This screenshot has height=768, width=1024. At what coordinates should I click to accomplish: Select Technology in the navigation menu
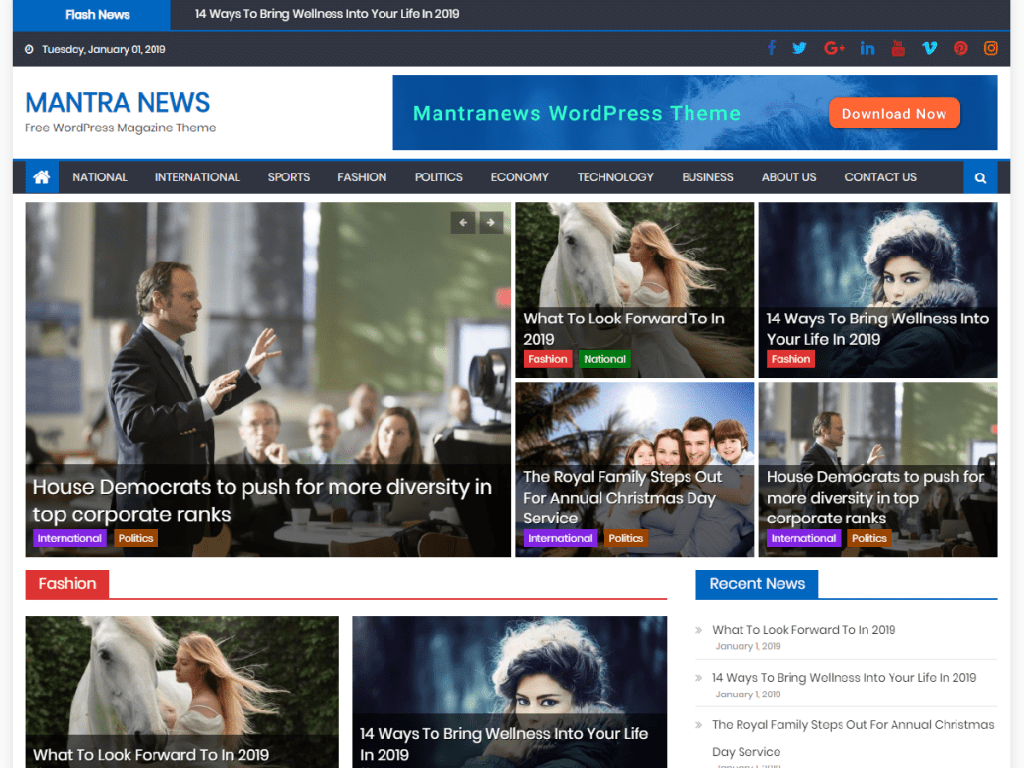615,177
